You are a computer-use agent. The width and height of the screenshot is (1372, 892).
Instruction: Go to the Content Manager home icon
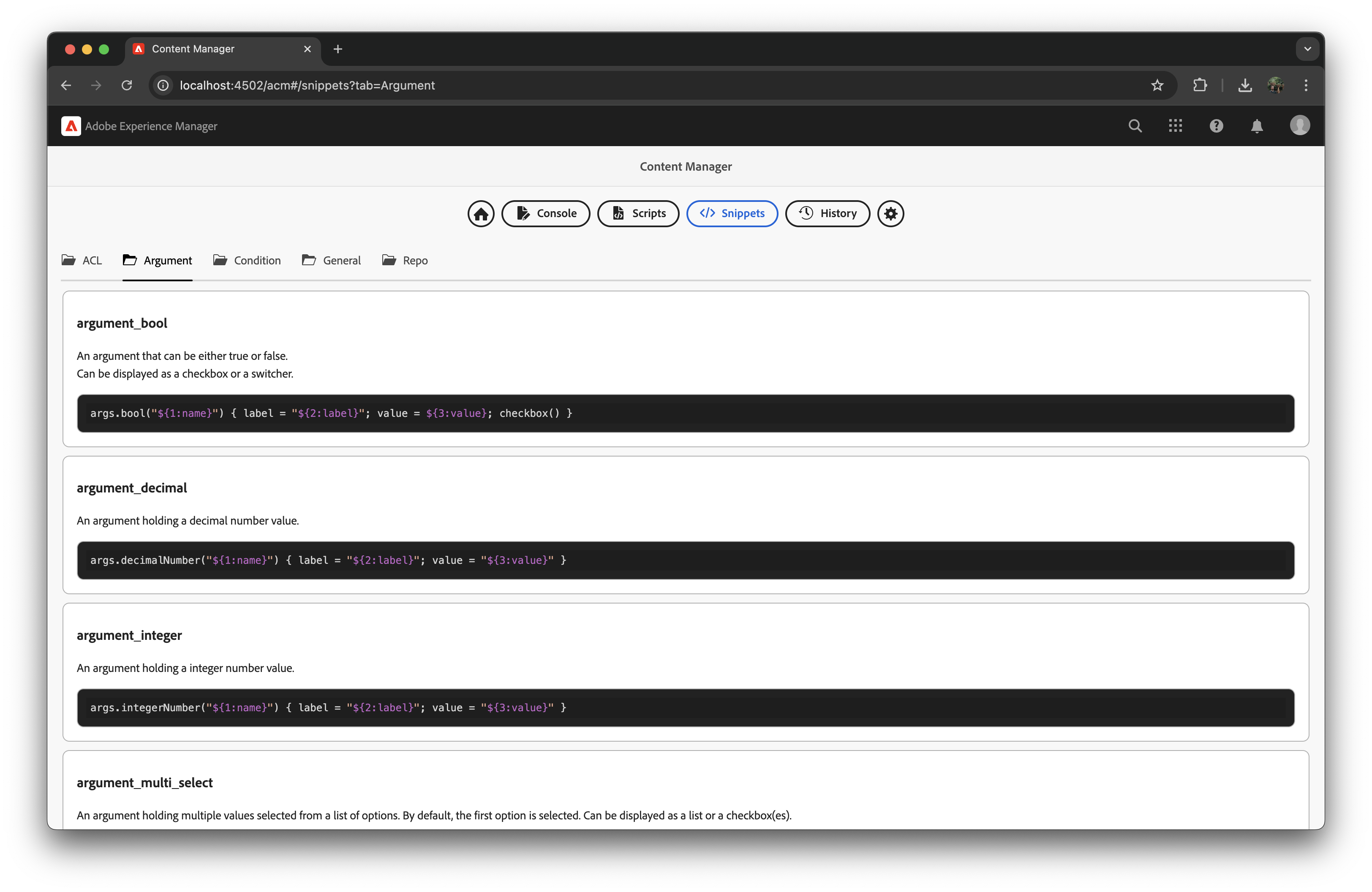coord(481,214)
